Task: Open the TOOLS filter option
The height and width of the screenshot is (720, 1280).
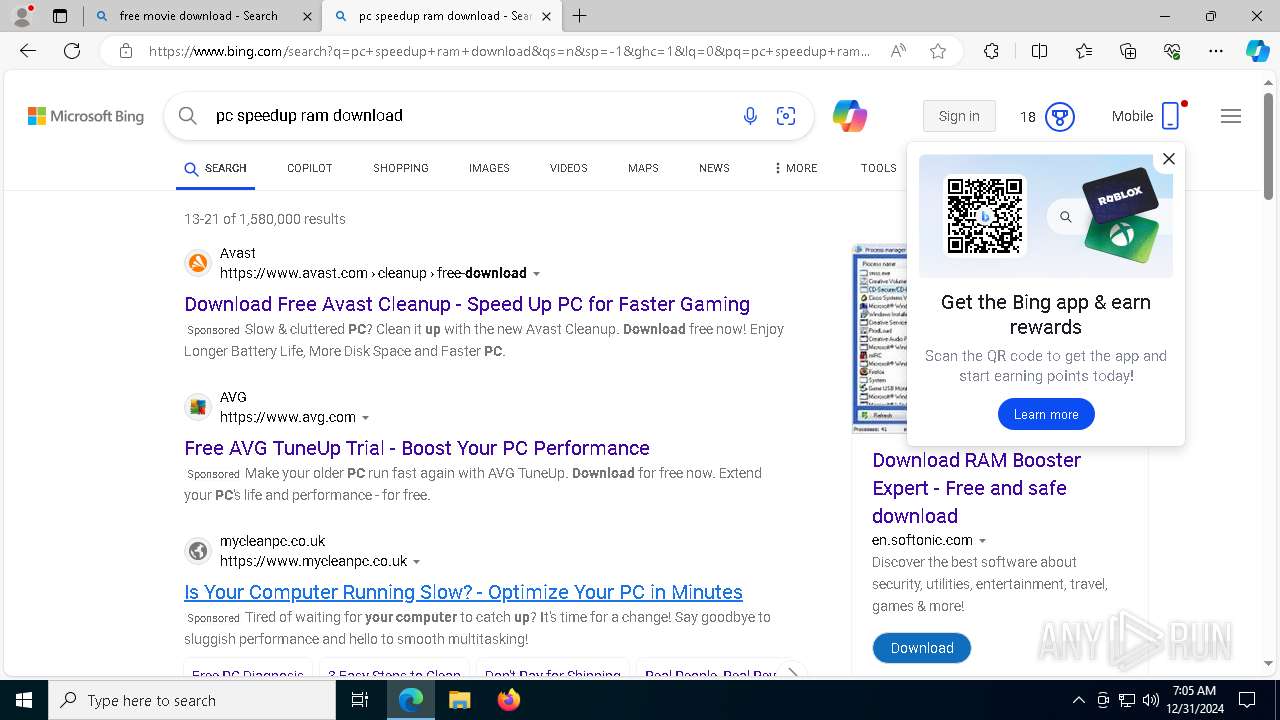Action: pos(878,168)
